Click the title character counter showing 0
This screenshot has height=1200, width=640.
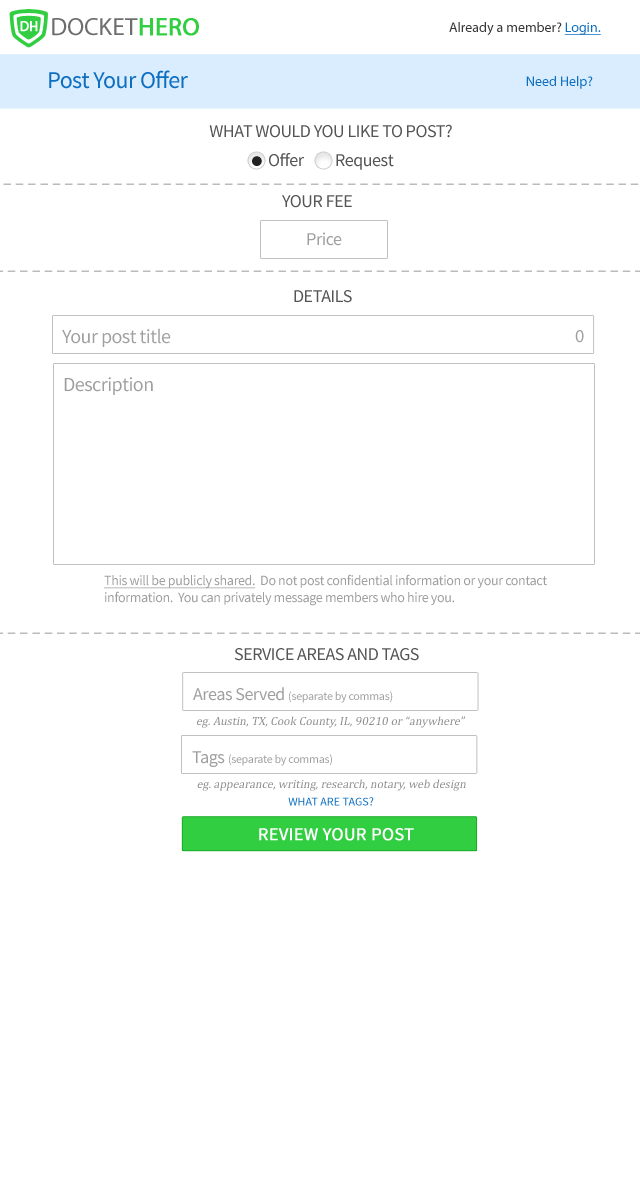tap(579, 337)
